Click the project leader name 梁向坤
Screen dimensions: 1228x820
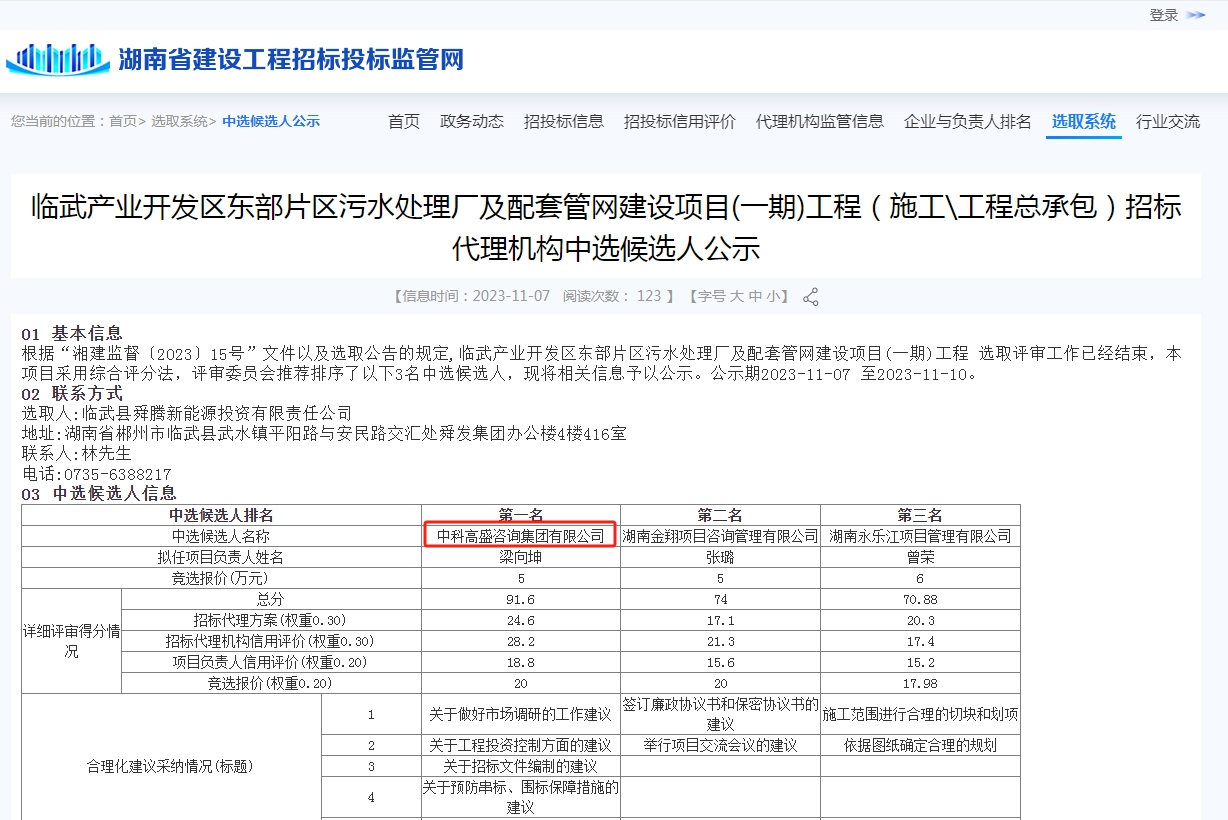[521, 557]
